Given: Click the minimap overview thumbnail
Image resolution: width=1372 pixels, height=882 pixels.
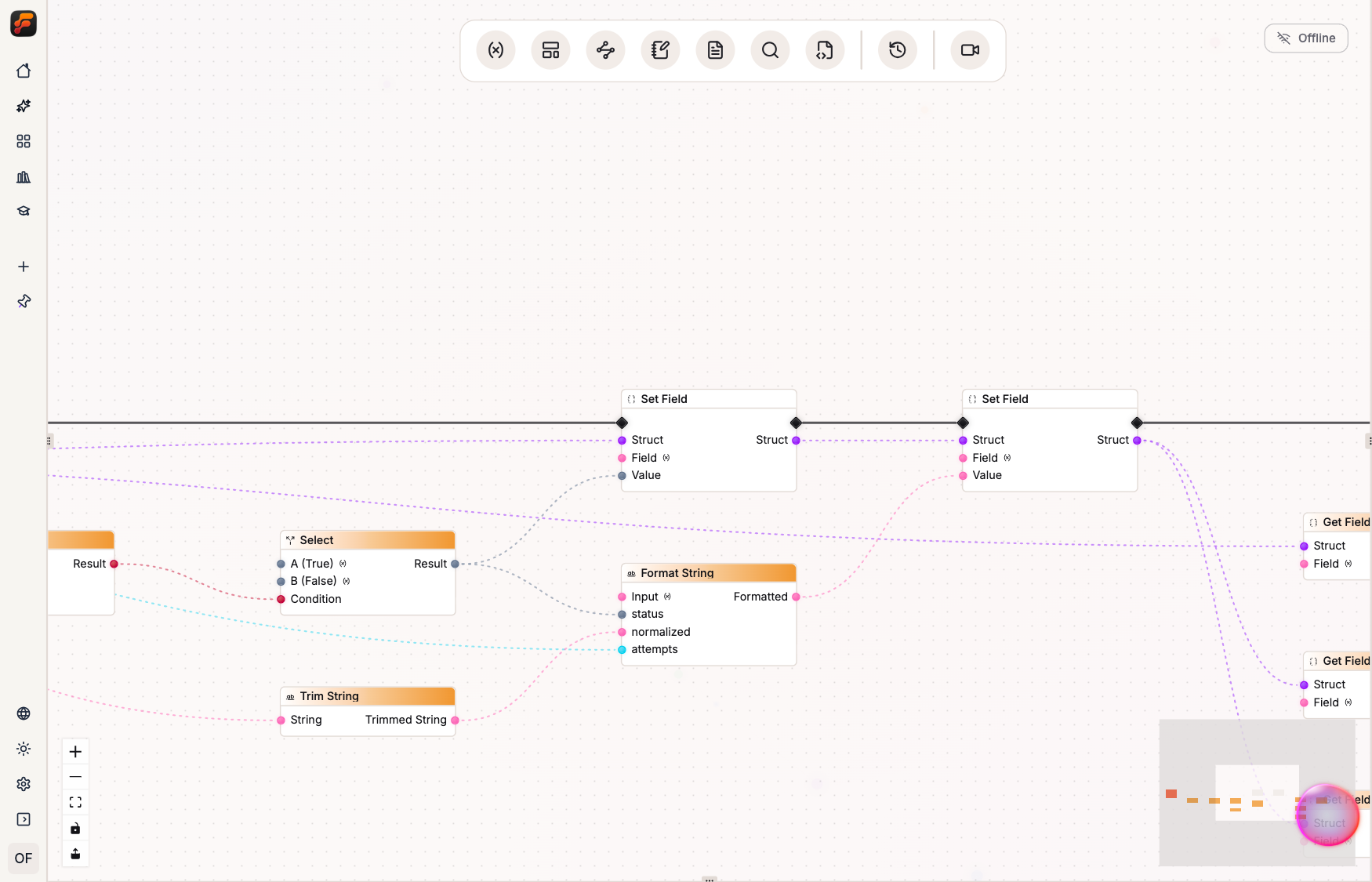Looking at the screenshot, I should 1257,793.
